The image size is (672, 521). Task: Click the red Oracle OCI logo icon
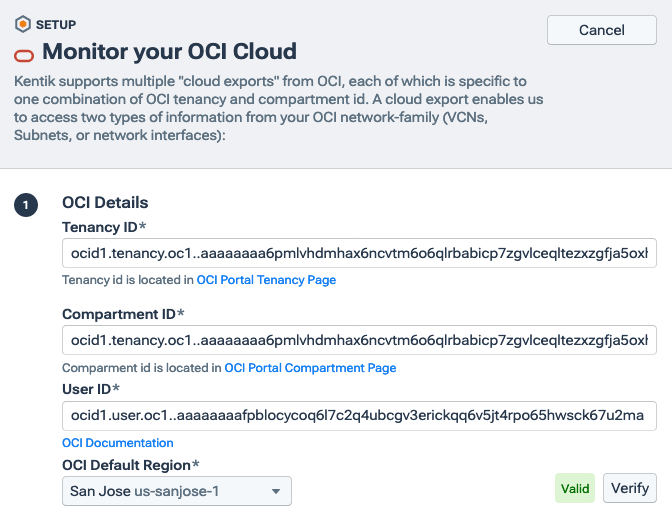(x=24, y=53)
